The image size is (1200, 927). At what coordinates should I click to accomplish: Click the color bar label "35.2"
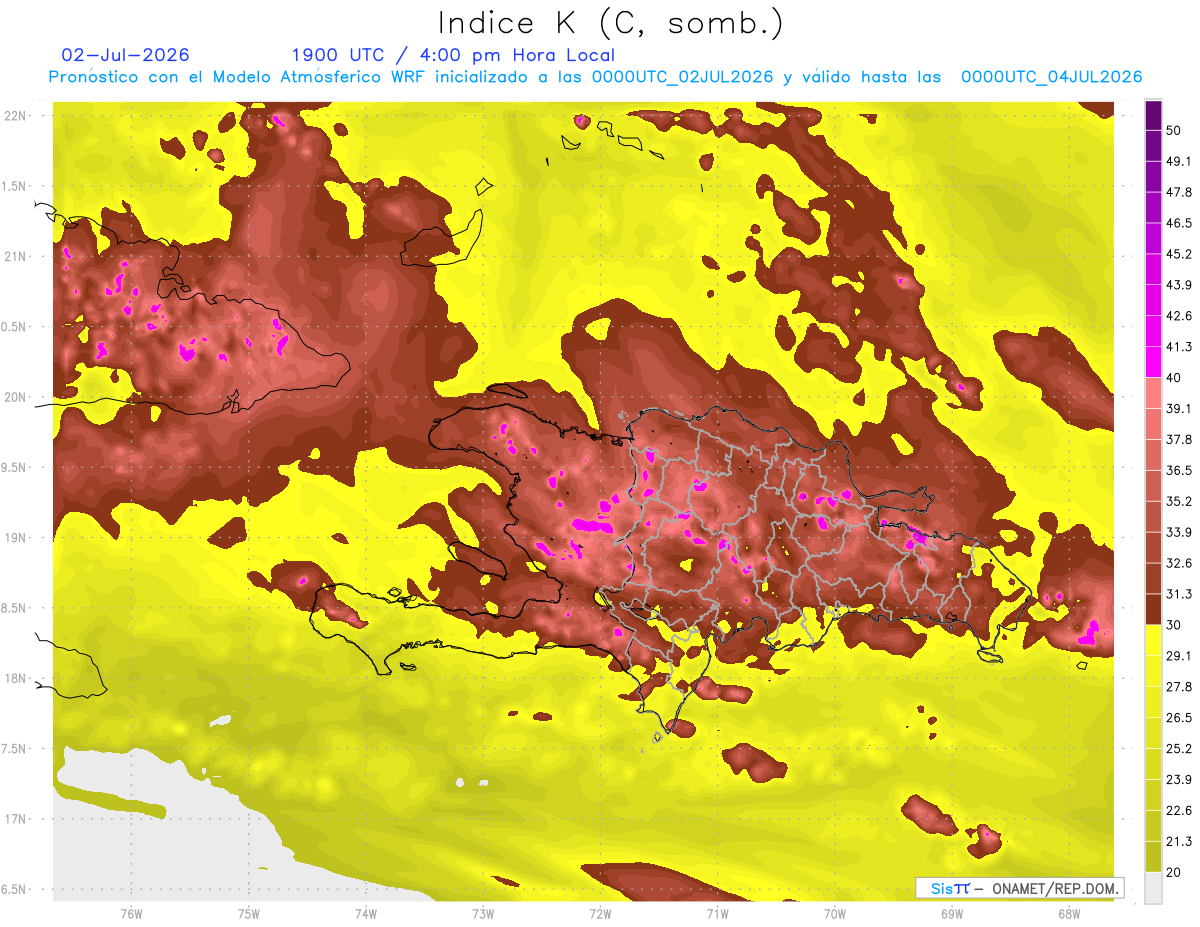[x=1180, y=501]
